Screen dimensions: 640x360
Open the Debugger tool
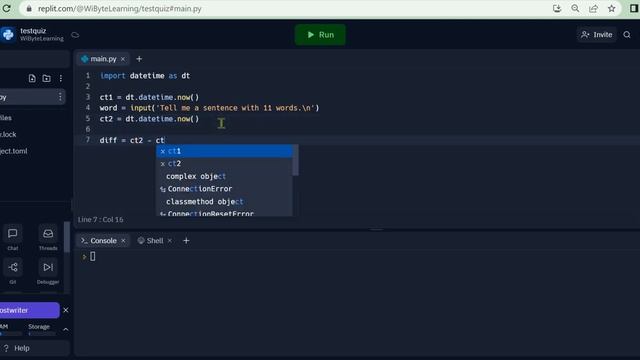pos(48,272)
